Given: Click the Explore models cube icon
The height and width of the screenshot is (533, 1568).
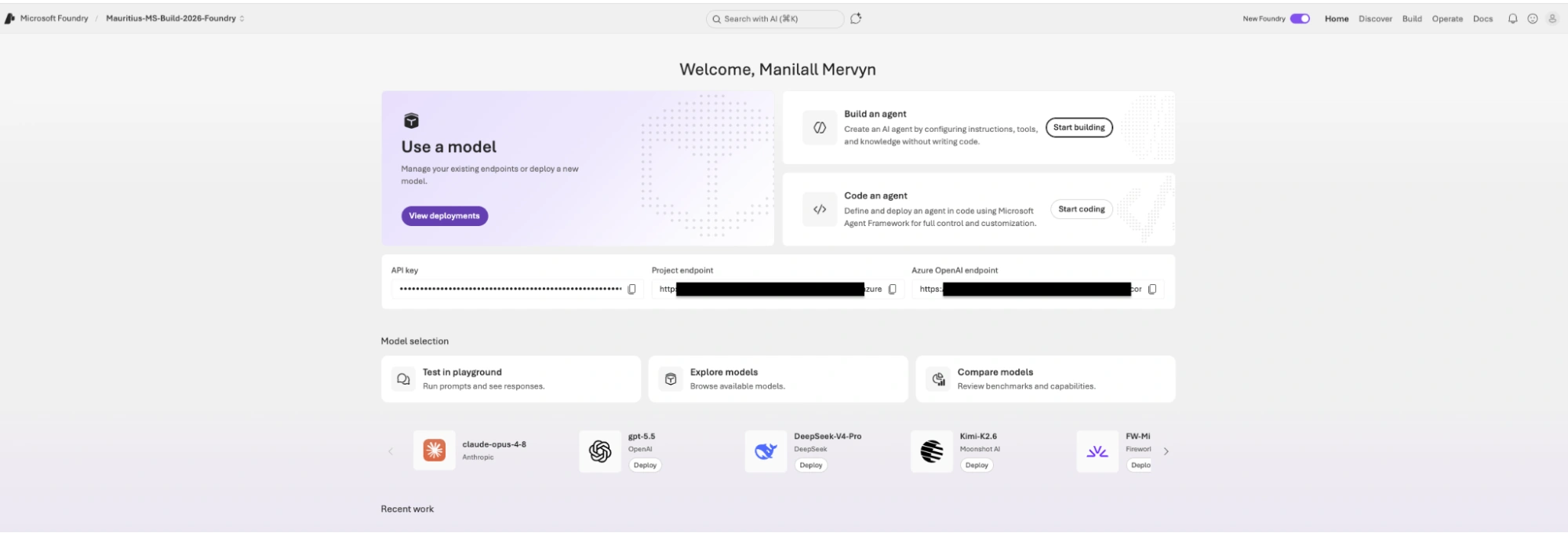Looking at the screenshot, I should [x=671, y=379].
